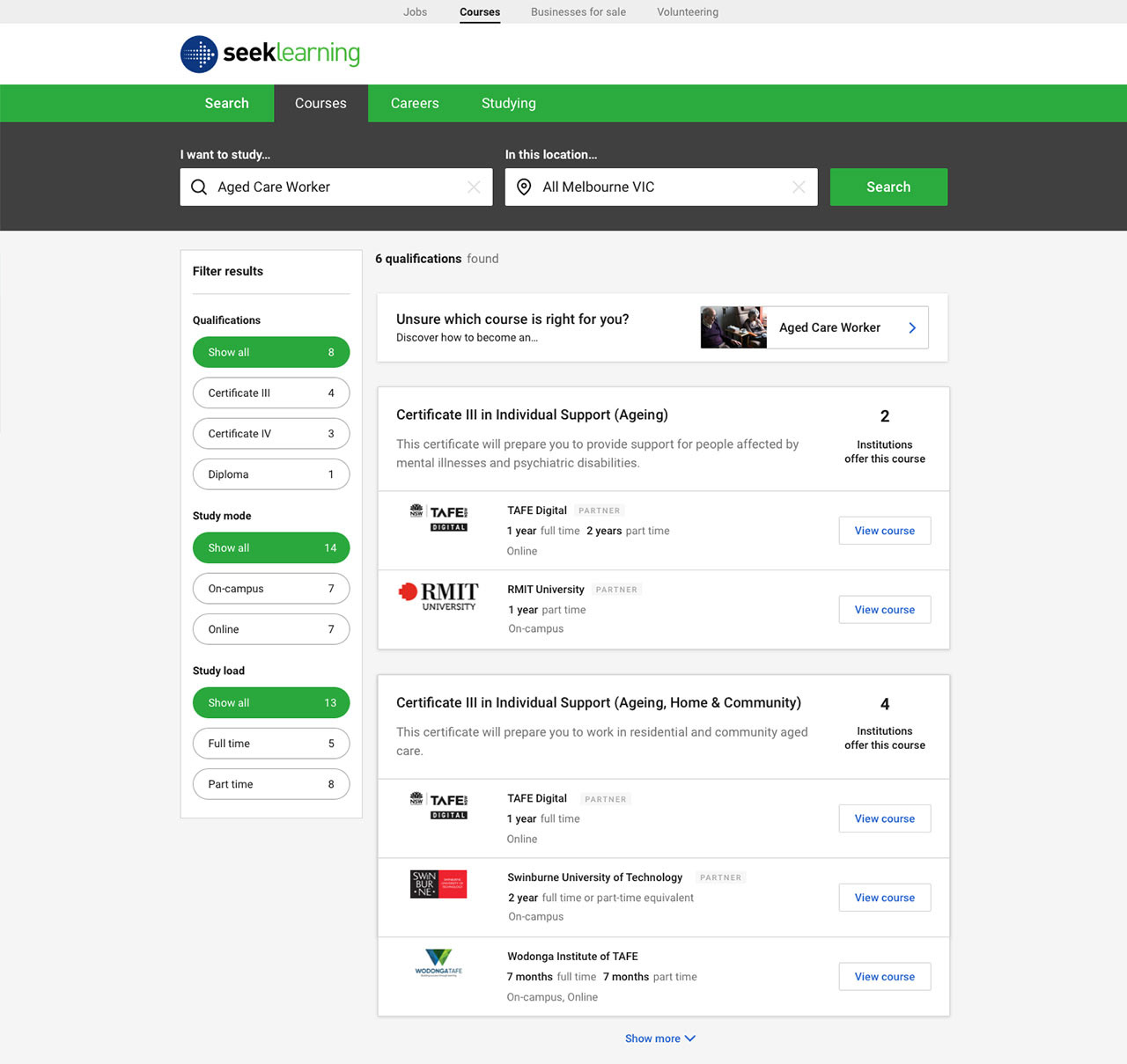Open the Volunteering link
The width and height of the screenshot is (1127, 1064).
(x=688, y=11)
